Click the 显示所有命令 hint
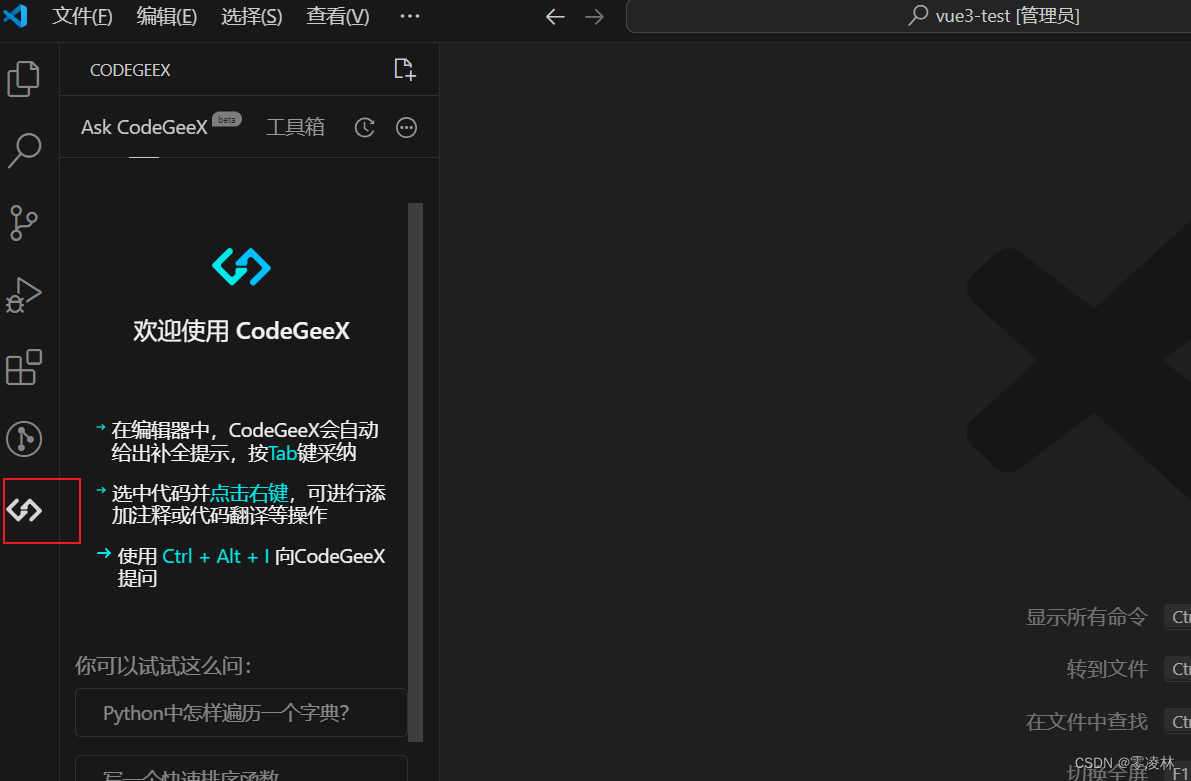The width and height of the screenshot is (1191, 781). [1086, 617]
